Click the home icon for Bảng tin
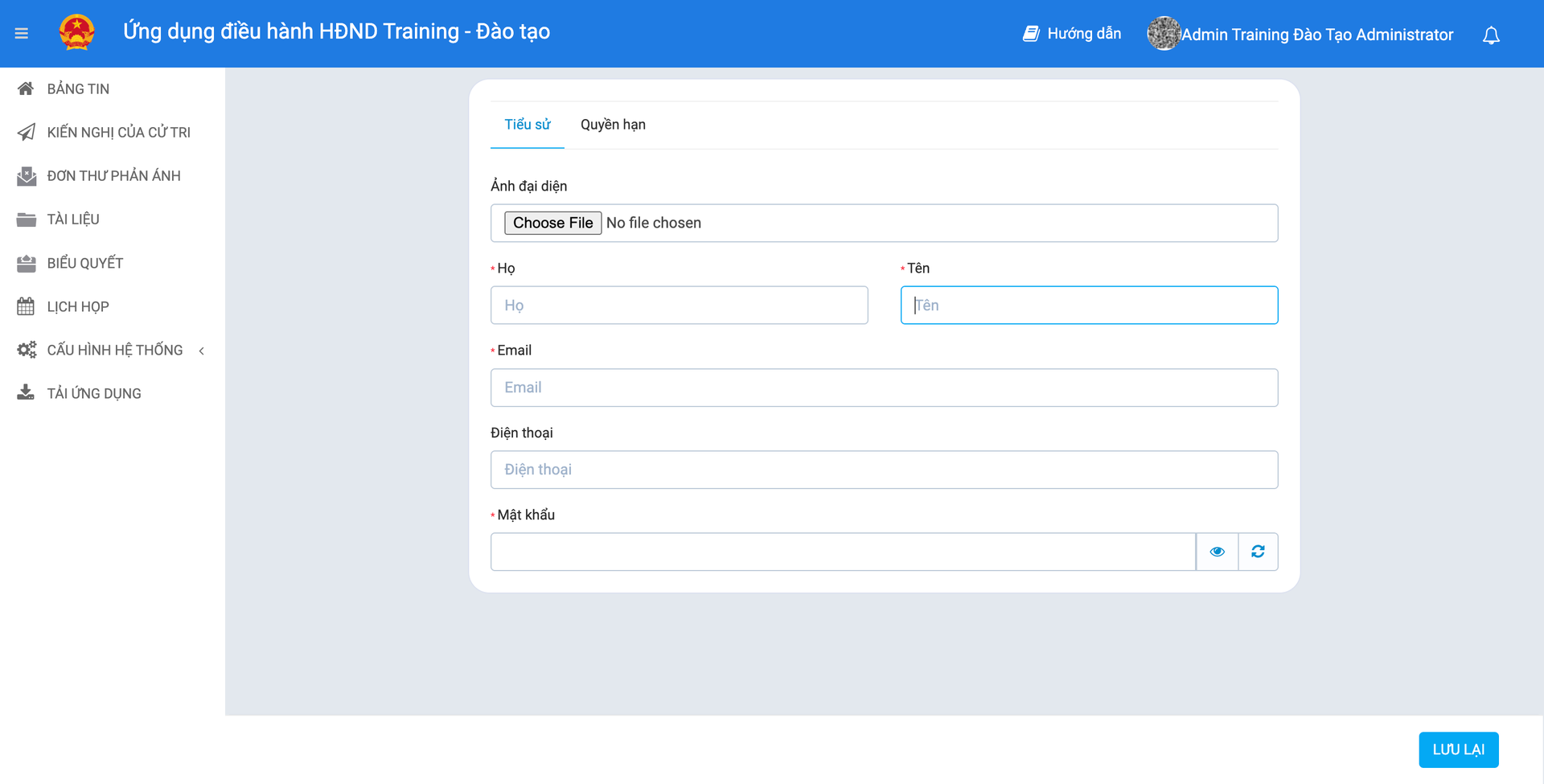The width and height of the screenshot is (1544, 784). (x=26, y=88)
